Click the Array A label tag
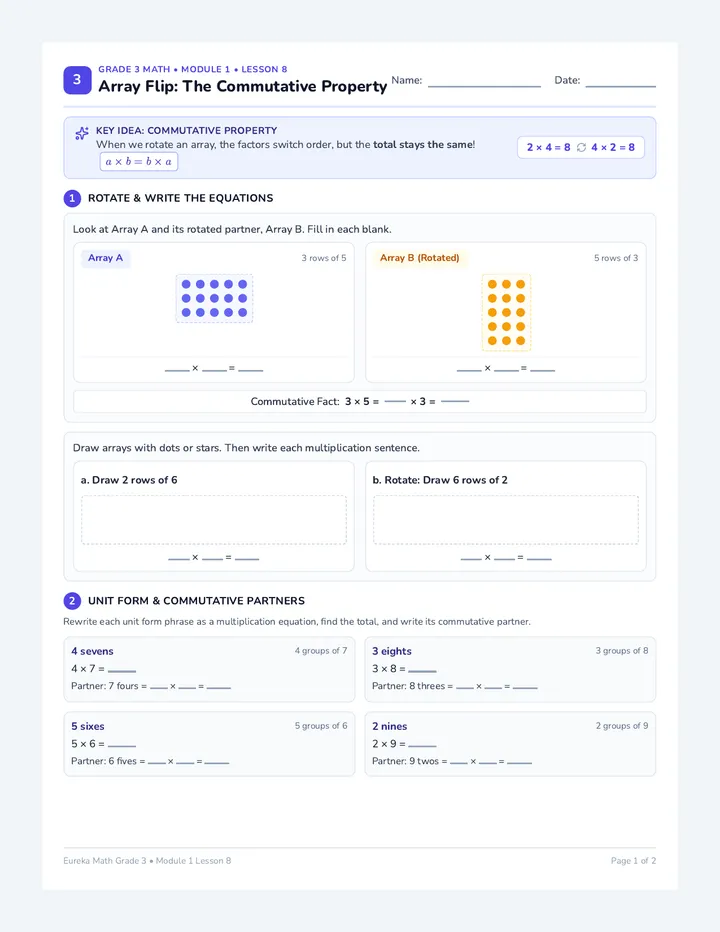This screenshot has height=932, width=720. click(x=105, y=258)
